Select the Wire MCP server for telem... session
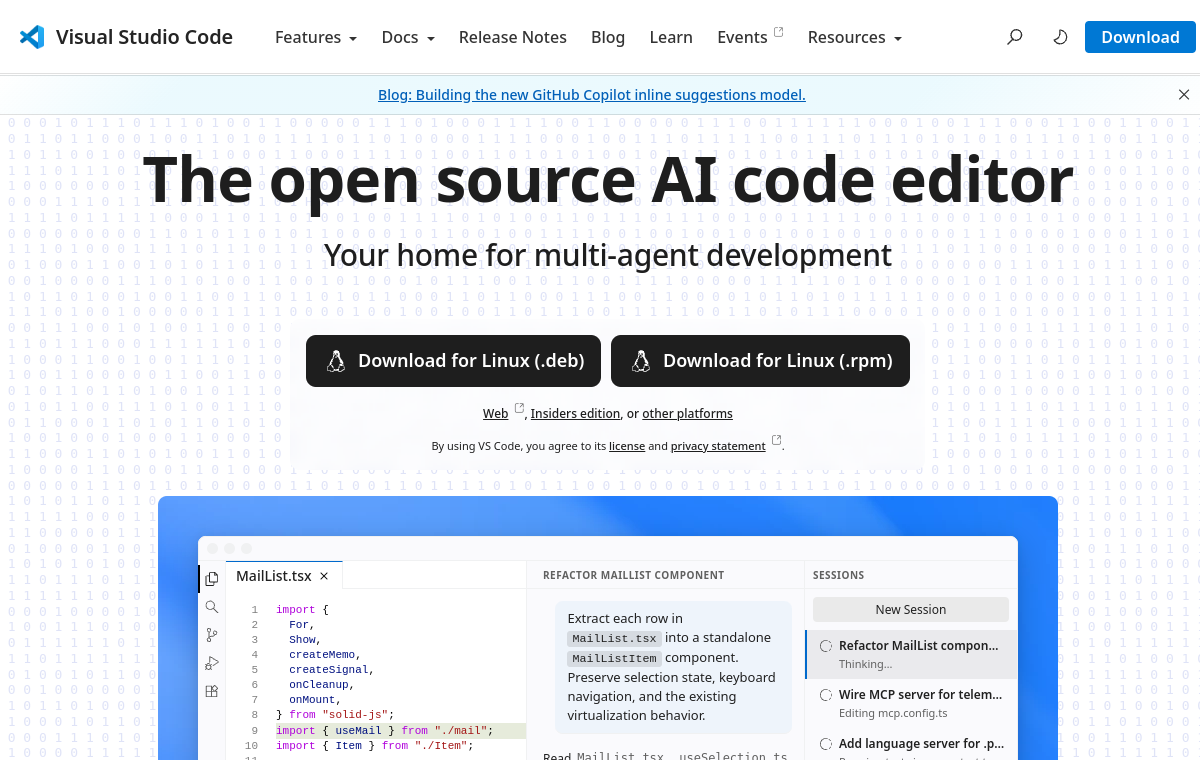This screenshot has height=760, width=1200. point(911,703)
